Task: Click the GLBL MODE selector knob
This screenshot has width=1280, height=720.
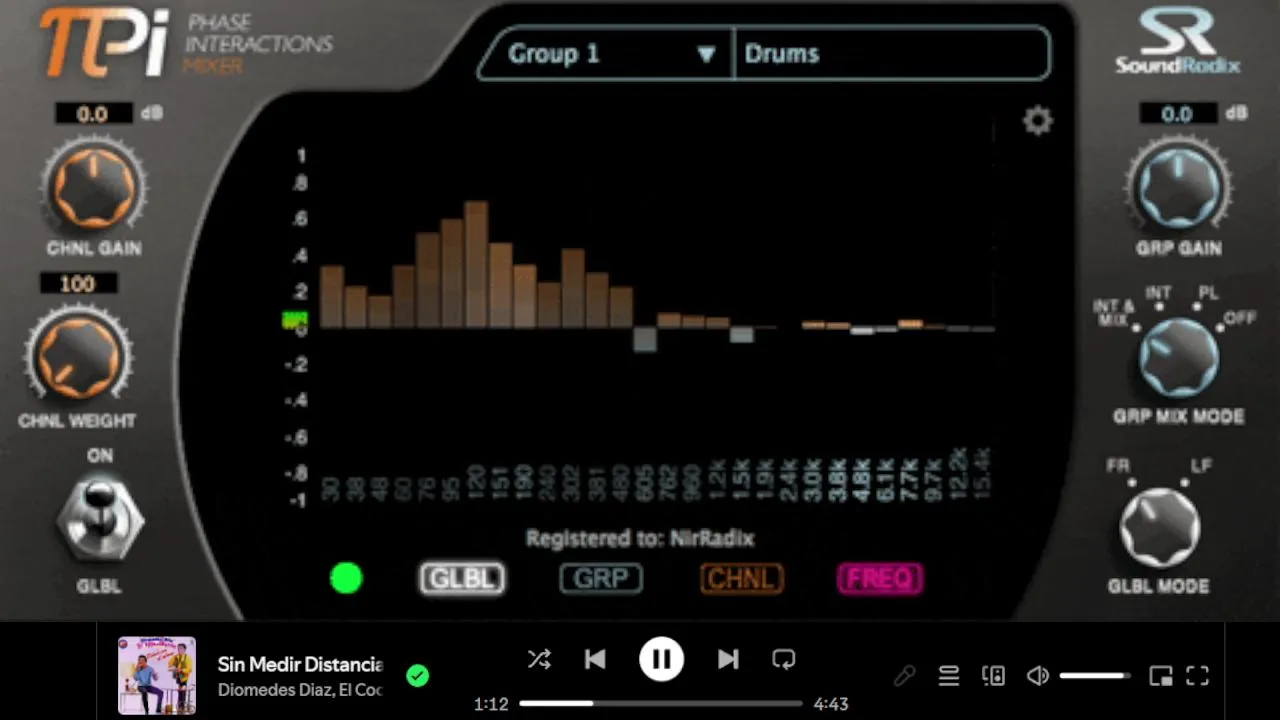Action: pyautogui.click(x=1159, y=529)
